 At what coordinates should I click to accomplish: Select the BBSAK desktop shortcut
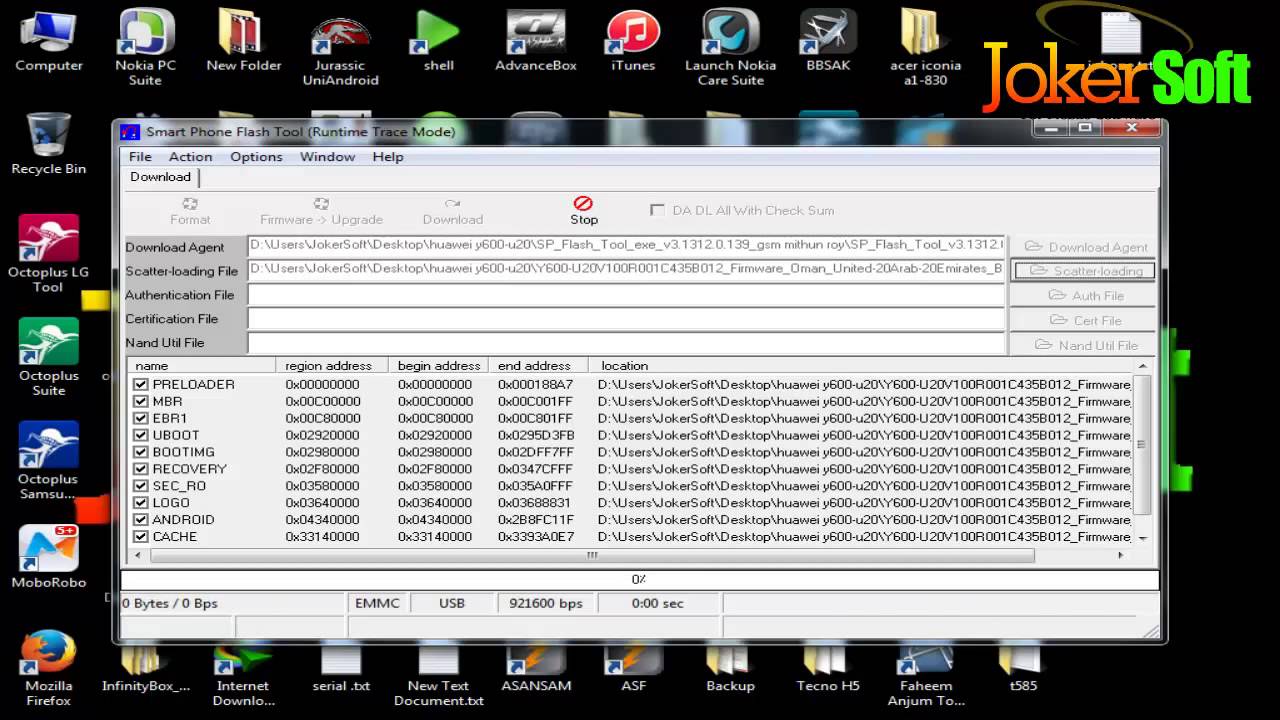pos(828,40)
